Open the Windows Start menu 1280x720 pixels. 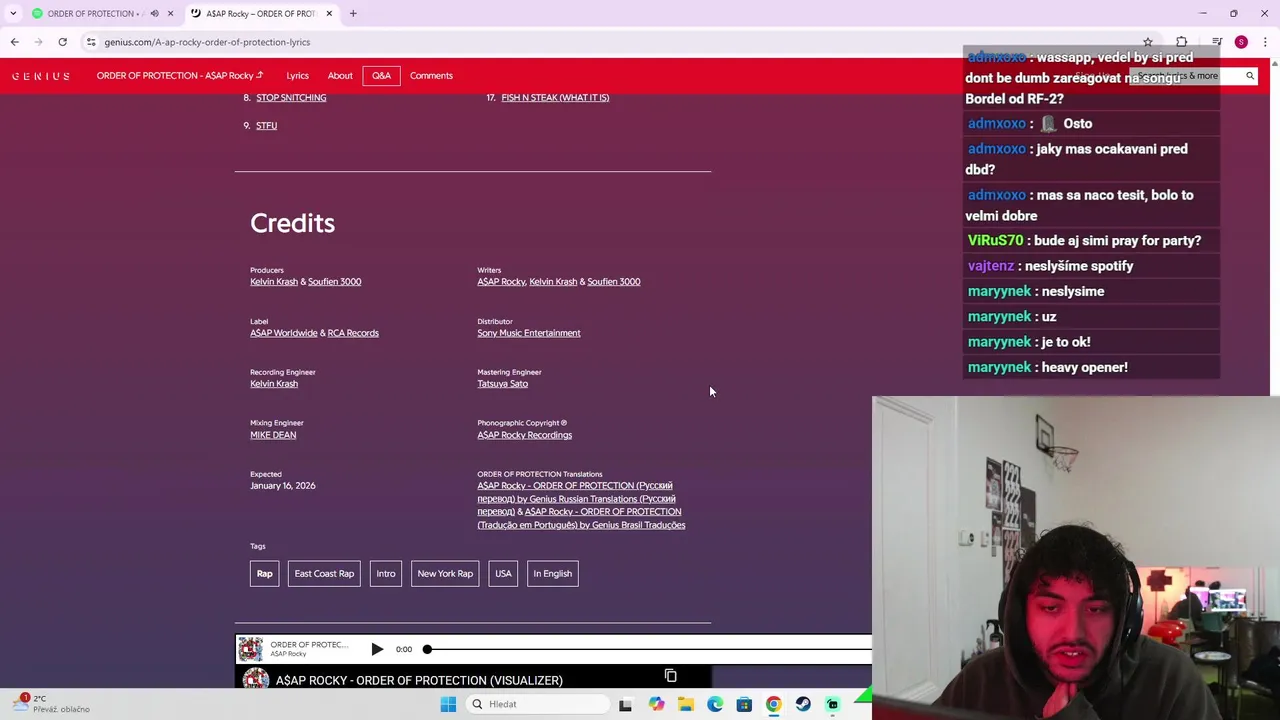448,704
